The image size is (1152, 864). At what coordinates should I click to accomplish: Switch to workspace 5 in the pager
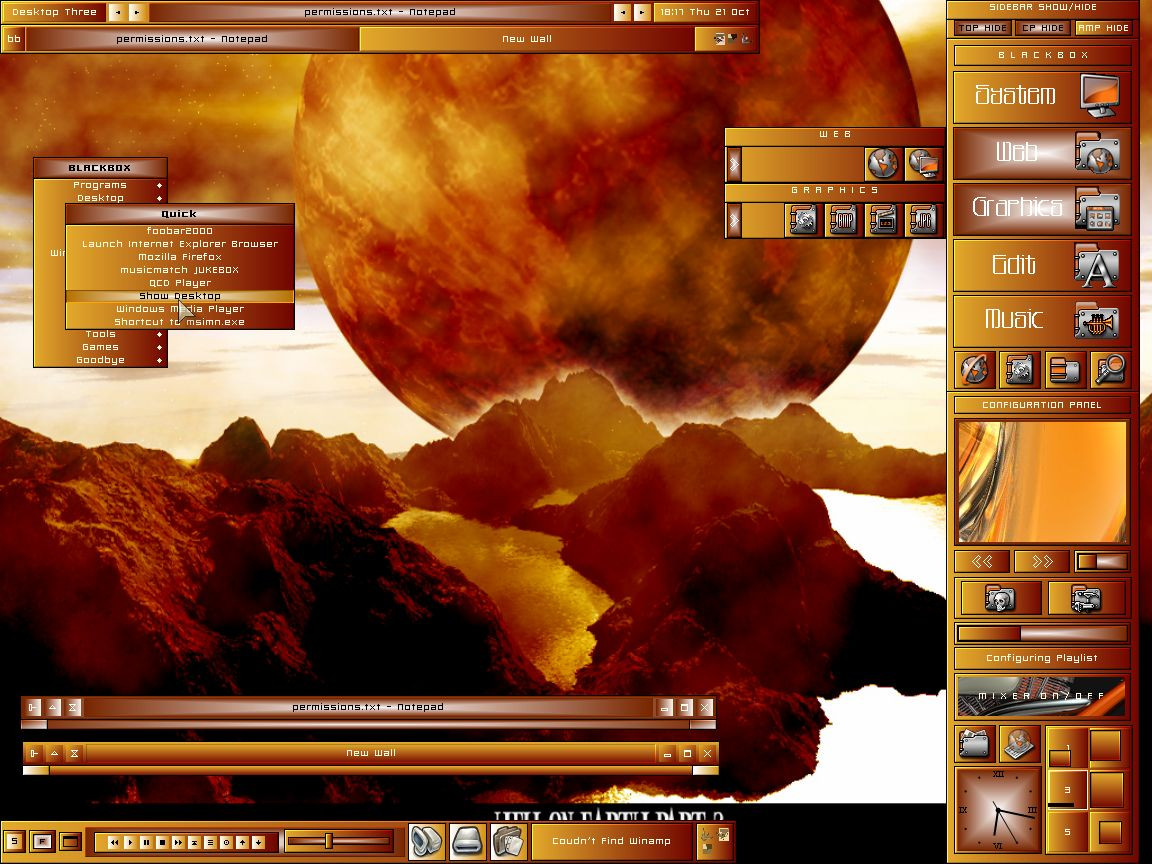click(1066, 832)
